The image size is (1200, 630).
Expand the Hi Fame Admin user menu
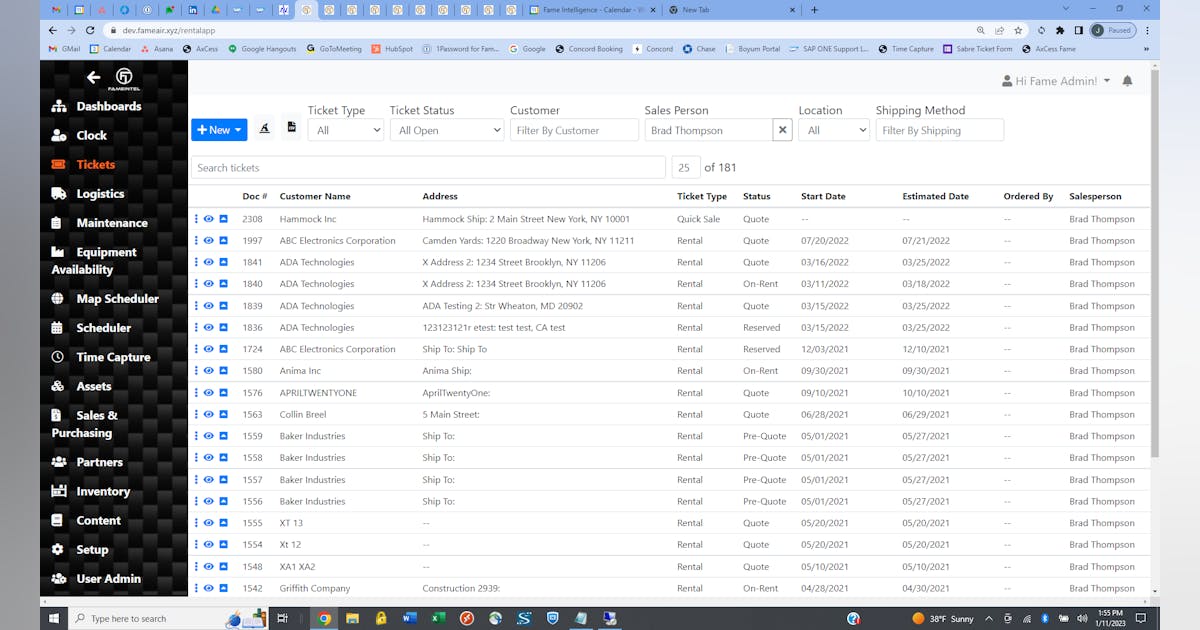point(1056,81)
